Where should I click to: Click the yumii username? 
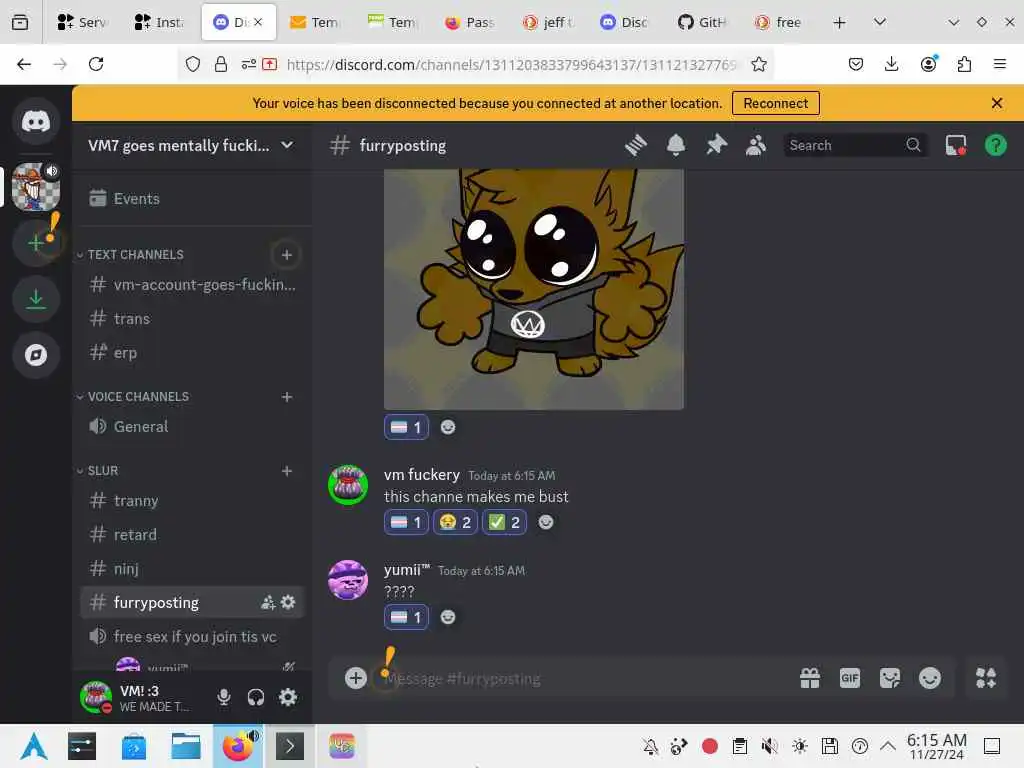point(407,569)
